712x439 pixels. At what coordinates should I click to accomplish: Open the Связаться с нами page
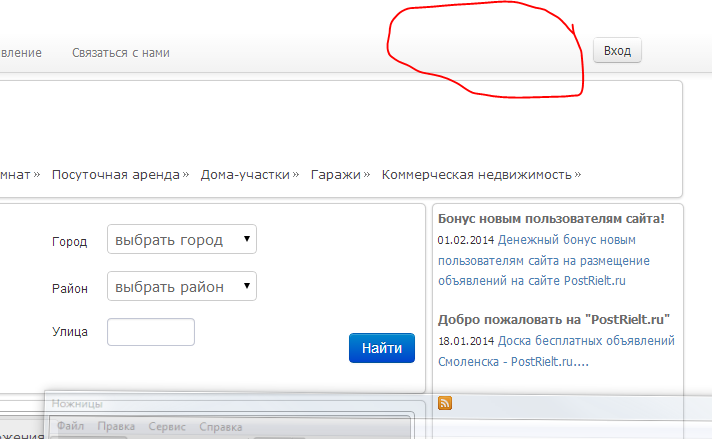click(x=120, y=52)
